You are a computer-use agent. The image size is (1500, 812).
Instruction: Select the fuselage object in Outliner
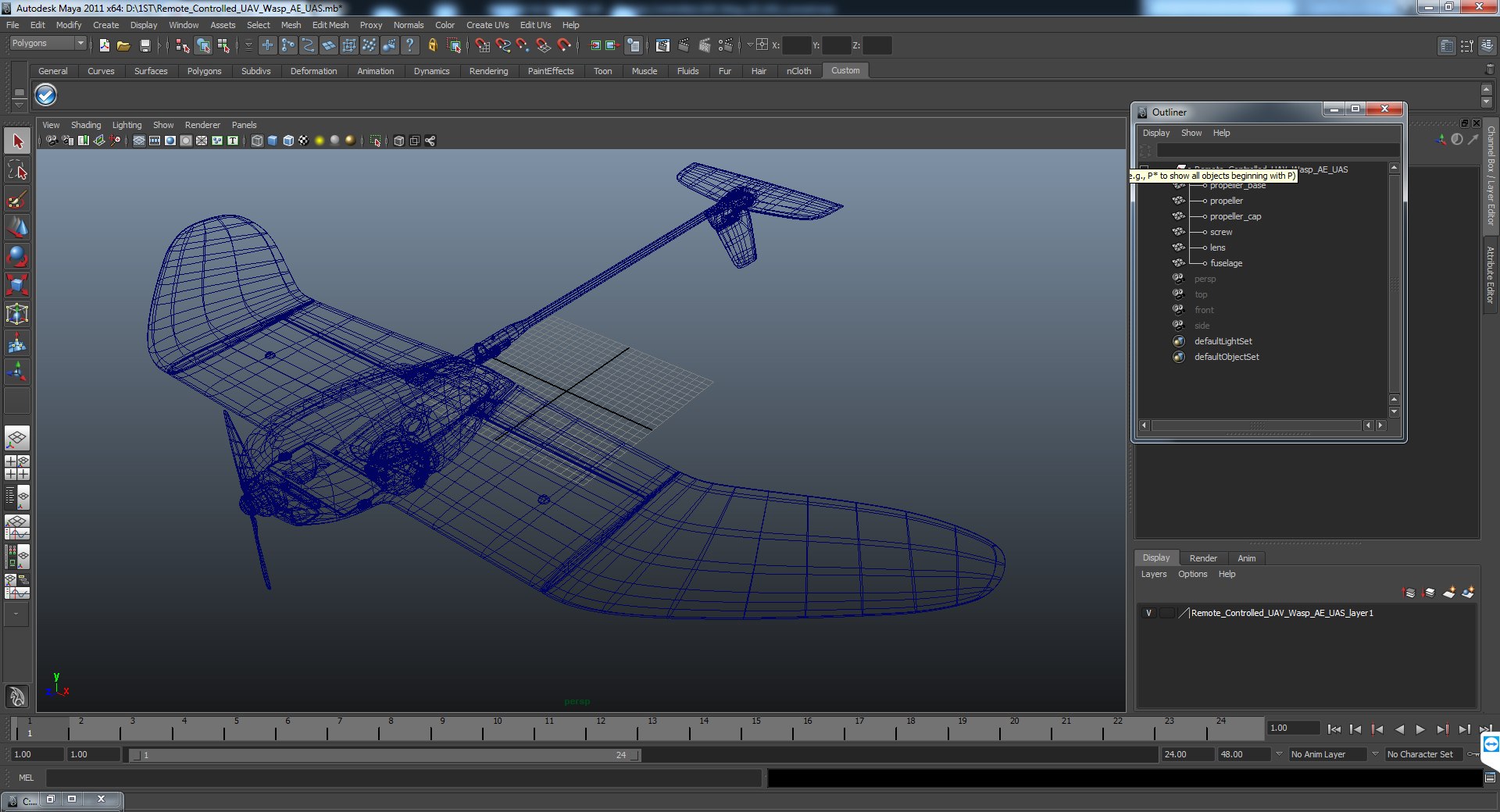point(1226,263)
